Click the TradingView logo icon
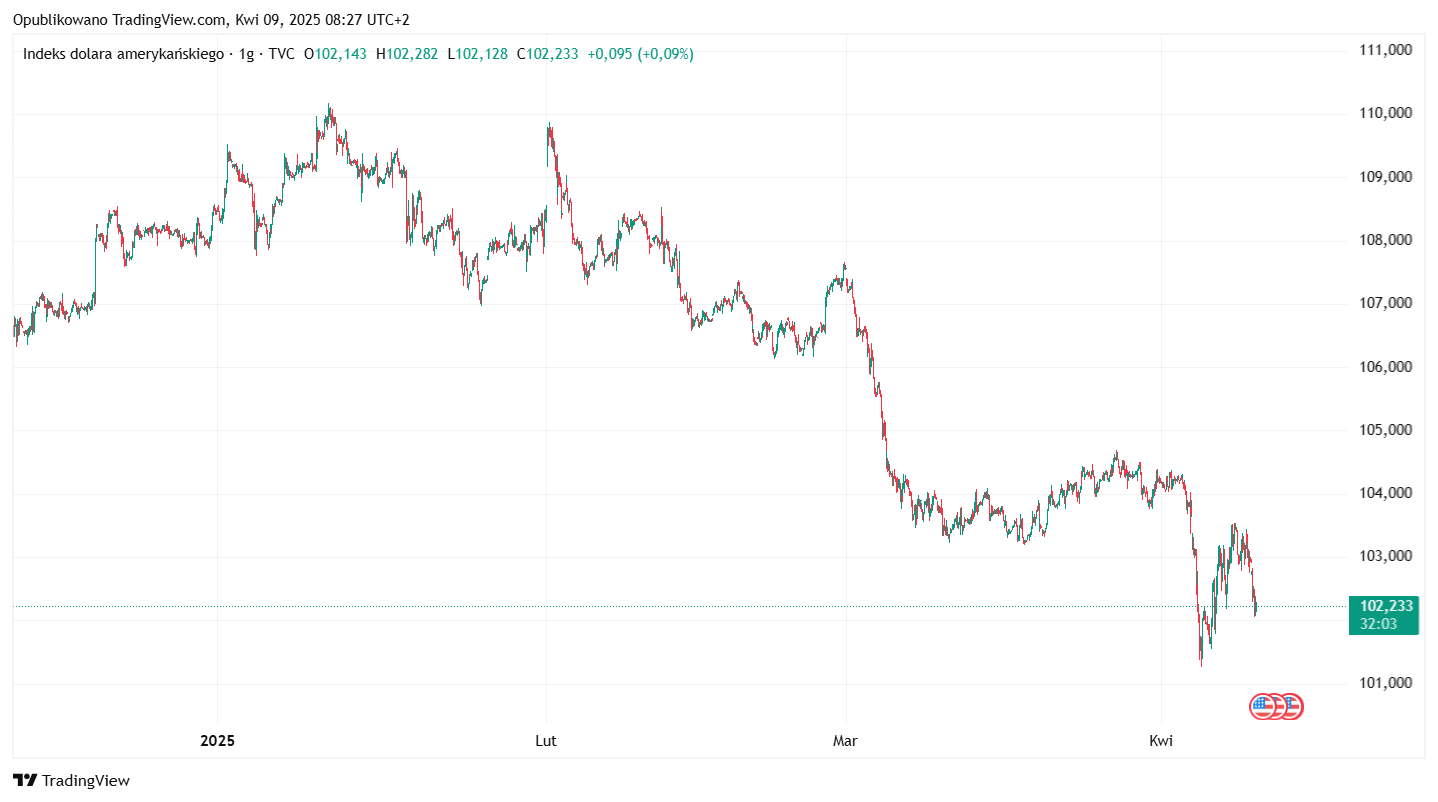1438x802 pixels. tap(25, 781)
